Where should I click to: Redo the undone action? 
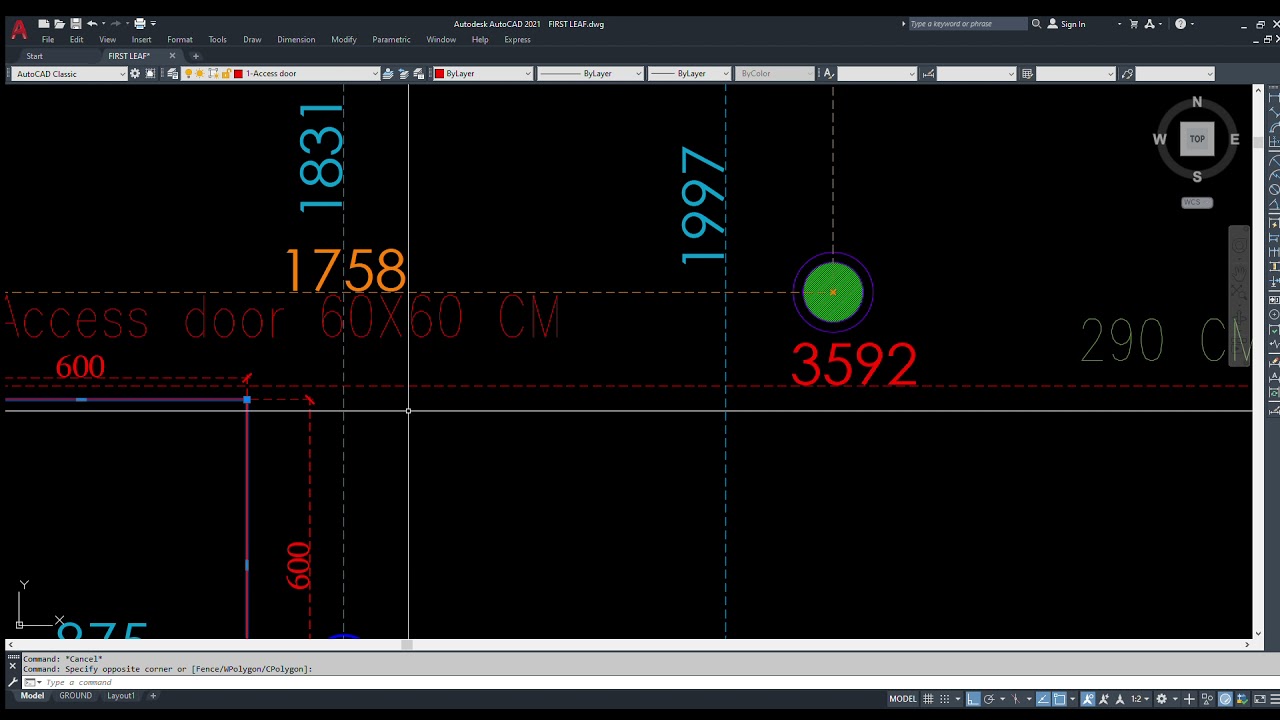(x=117, y=23)
